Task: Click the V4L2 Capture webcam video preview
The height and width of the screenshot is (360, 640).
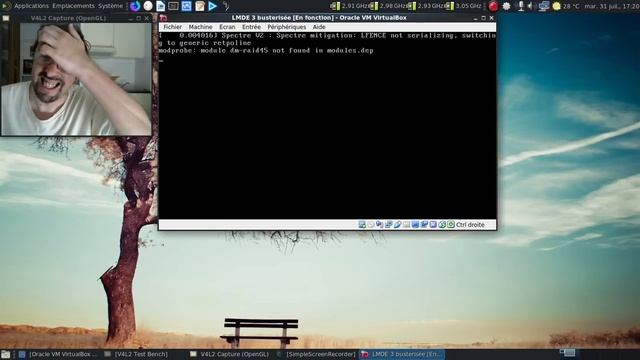Action: pos(76,79)
